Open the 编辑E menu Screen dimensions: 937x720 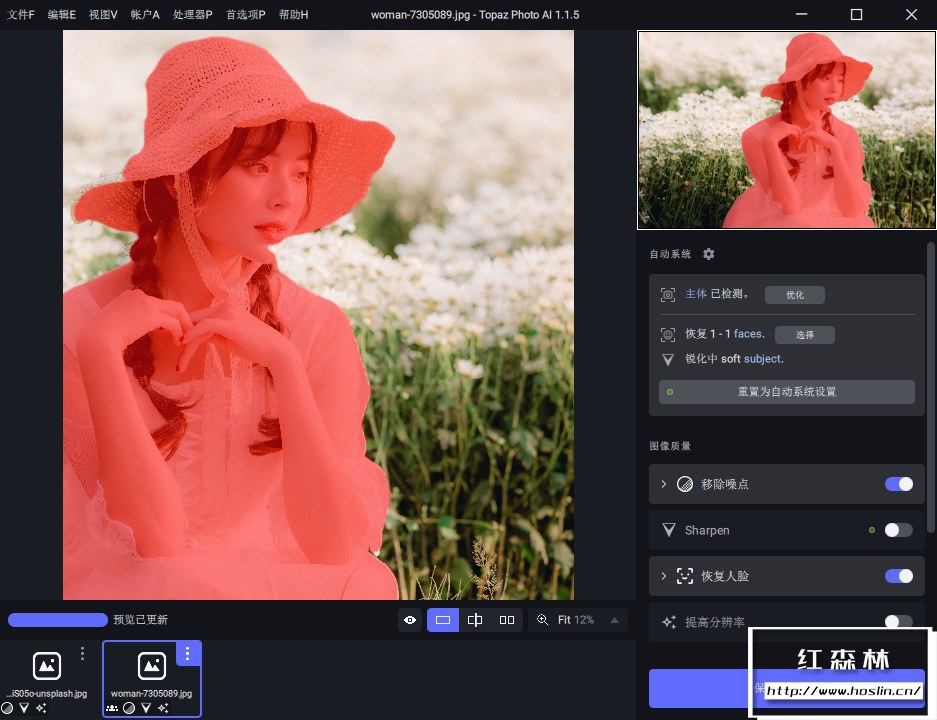point(62,14)
